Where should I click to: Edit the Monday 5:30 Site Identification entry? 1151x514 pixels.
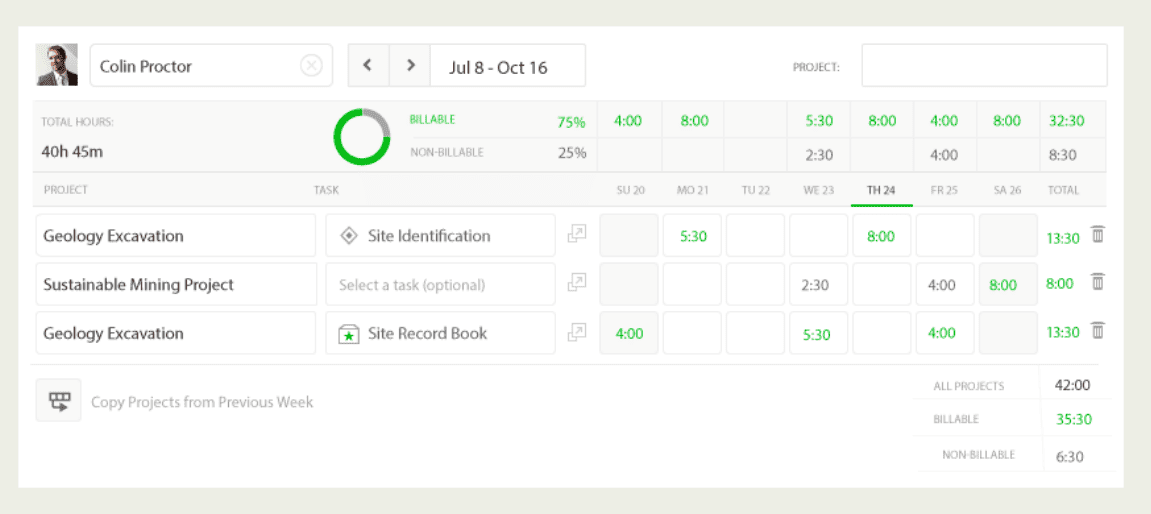[692, 236]
